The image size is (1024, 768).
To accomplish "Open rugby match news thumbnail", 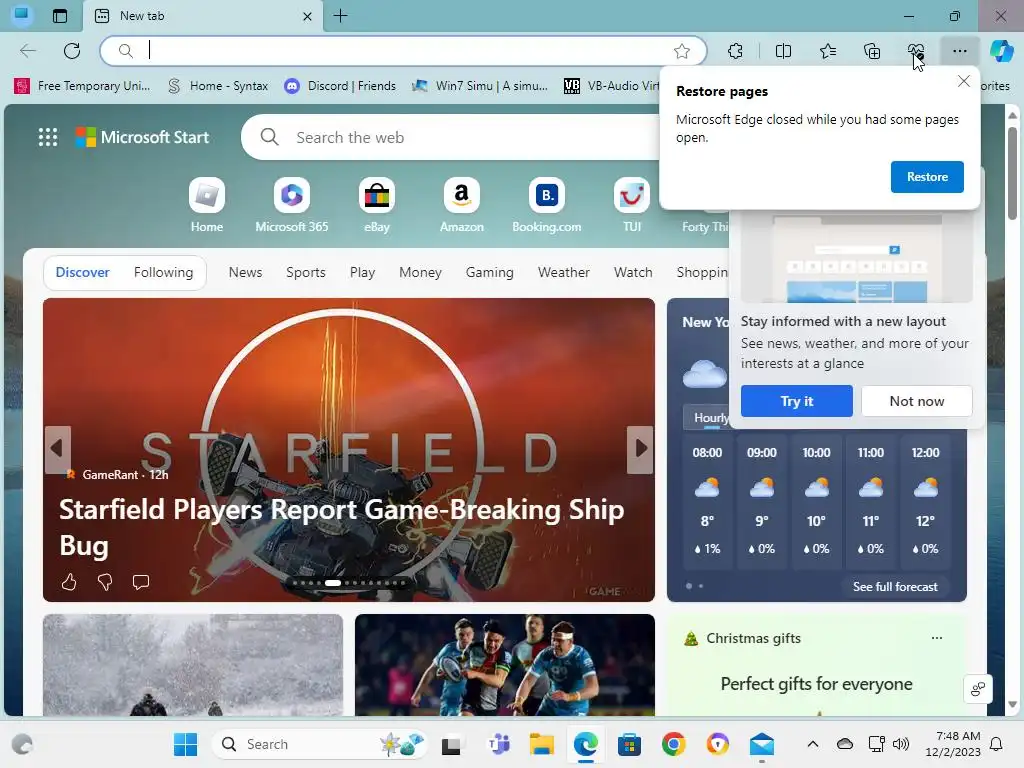I will (x=505, y=665).
